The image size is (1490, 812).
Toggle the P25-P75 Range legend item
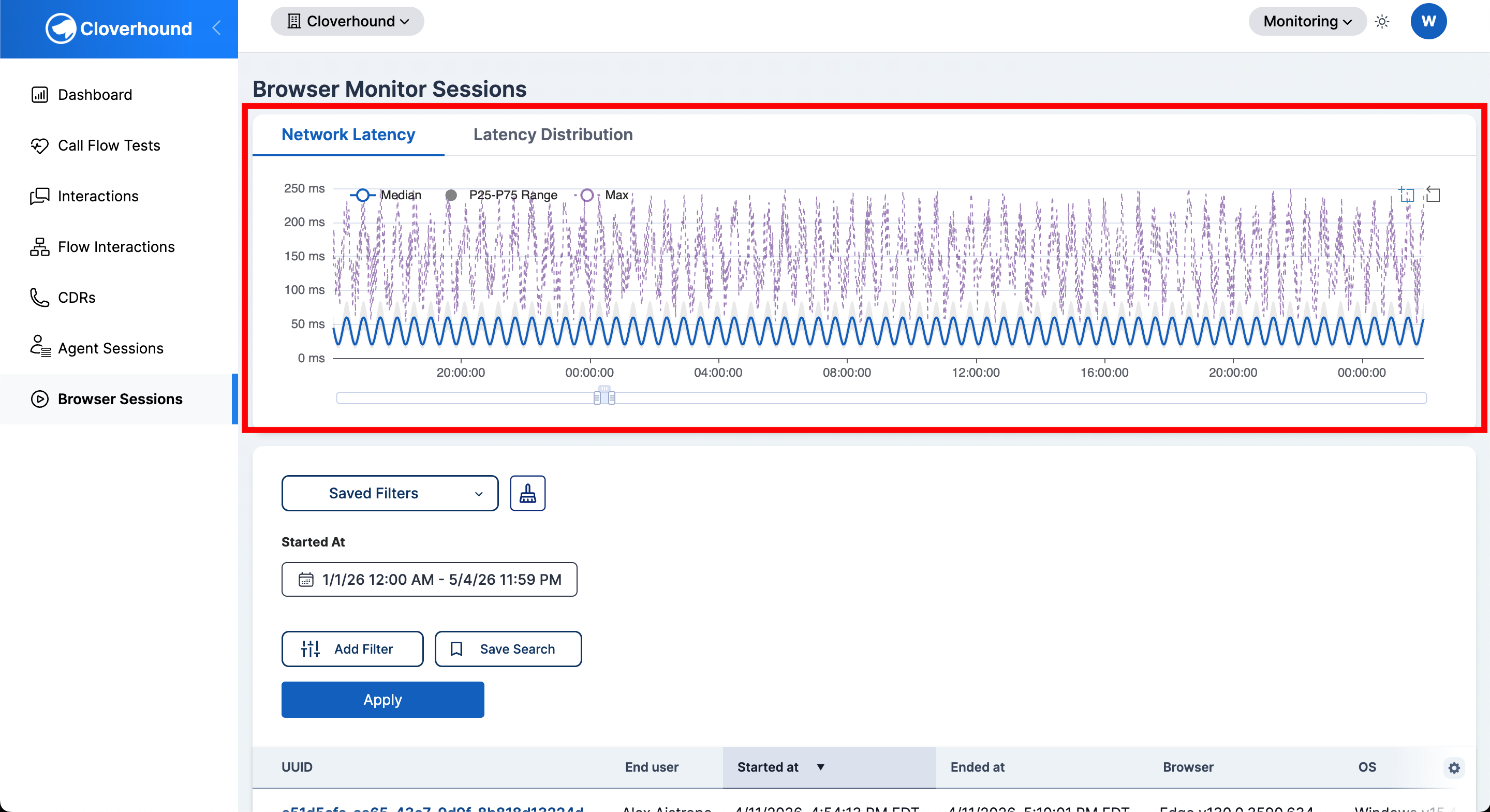(501, 195)
